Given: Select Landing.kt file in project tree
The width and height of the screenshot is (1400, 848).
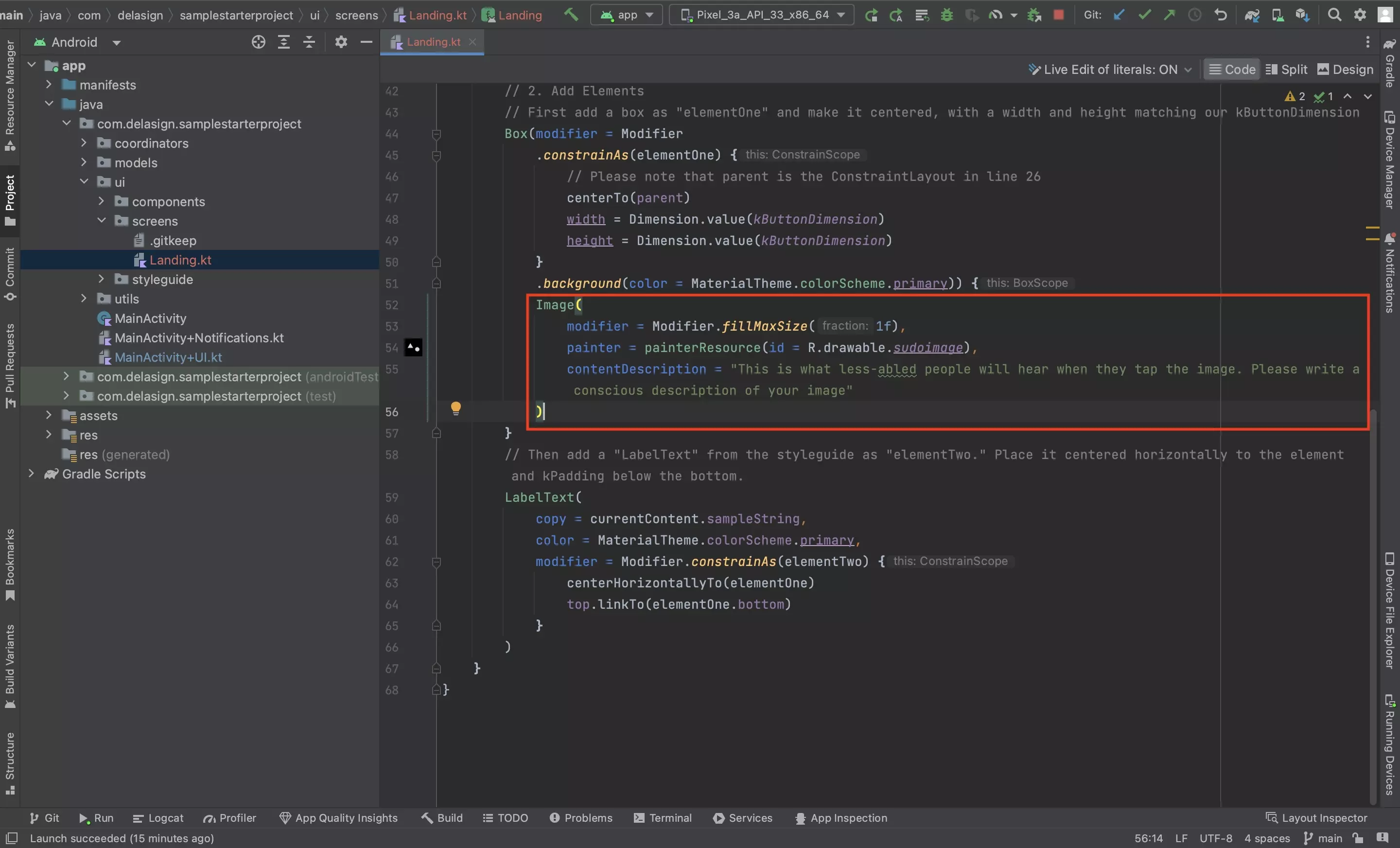Looking at the screenshot, I should [181, 259].
